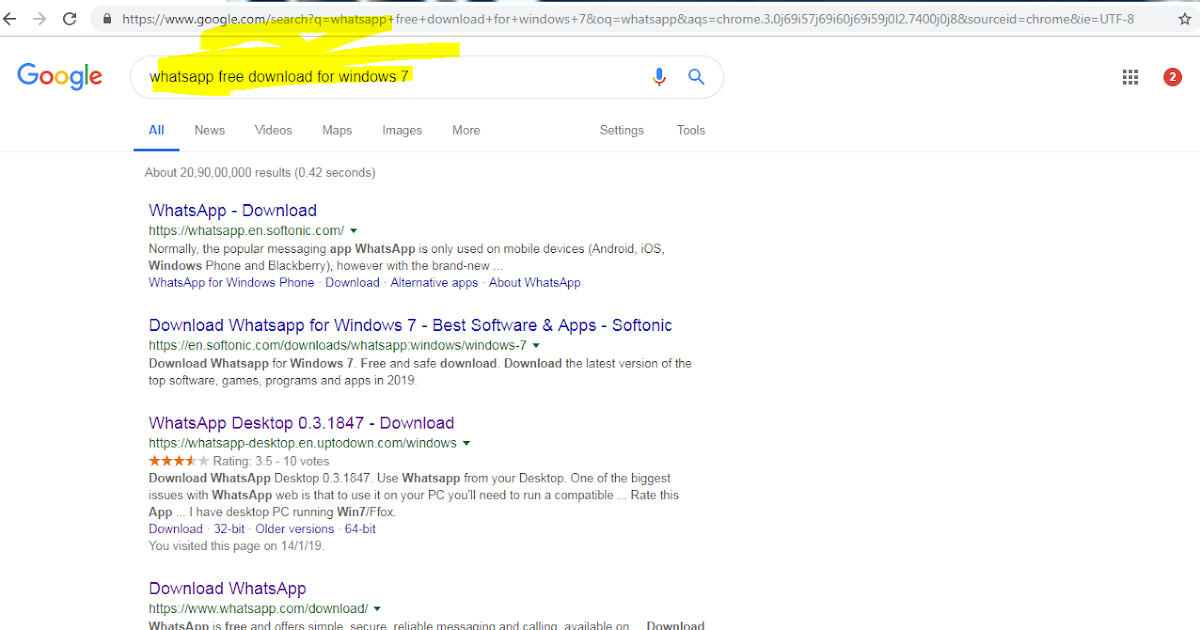Open the red notifications badge
This screenshot has width=1200, height=630.
pos(1172,77)
